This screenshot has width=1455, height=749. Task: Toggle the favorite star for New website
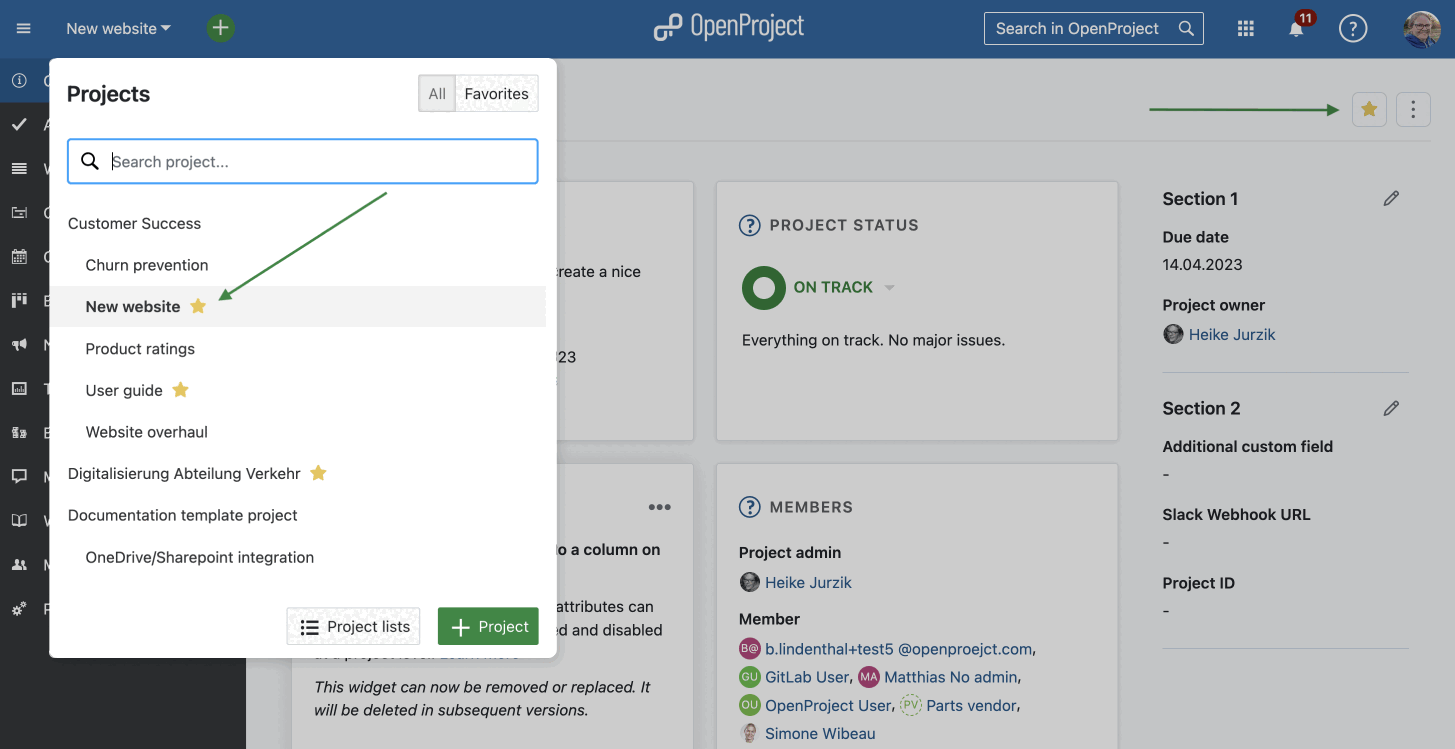198,306
